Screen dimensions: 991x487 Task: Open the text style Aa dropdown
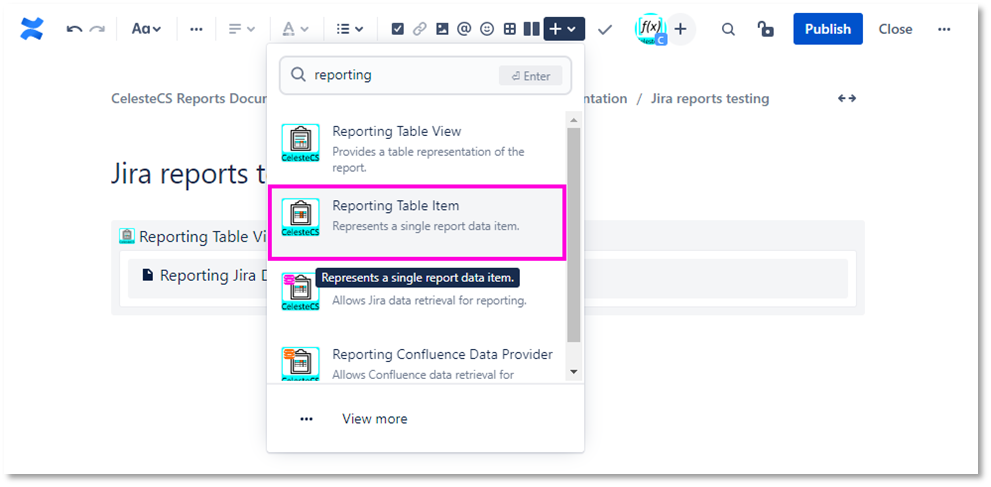pyautogui.click(x=146, y=29)
